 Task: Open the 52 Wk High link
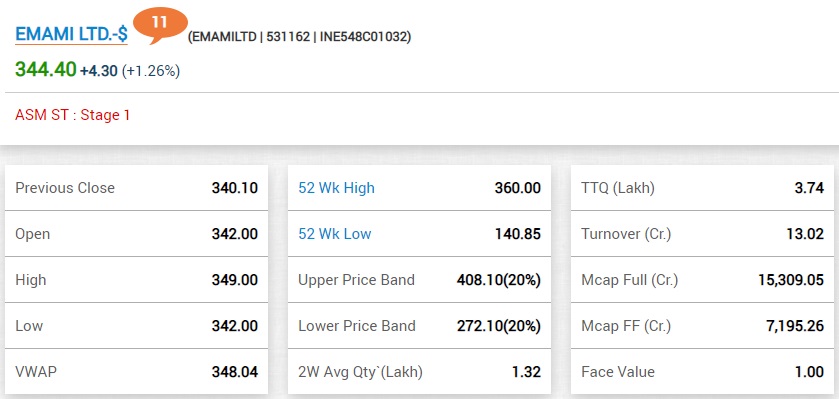pos(336,188)
